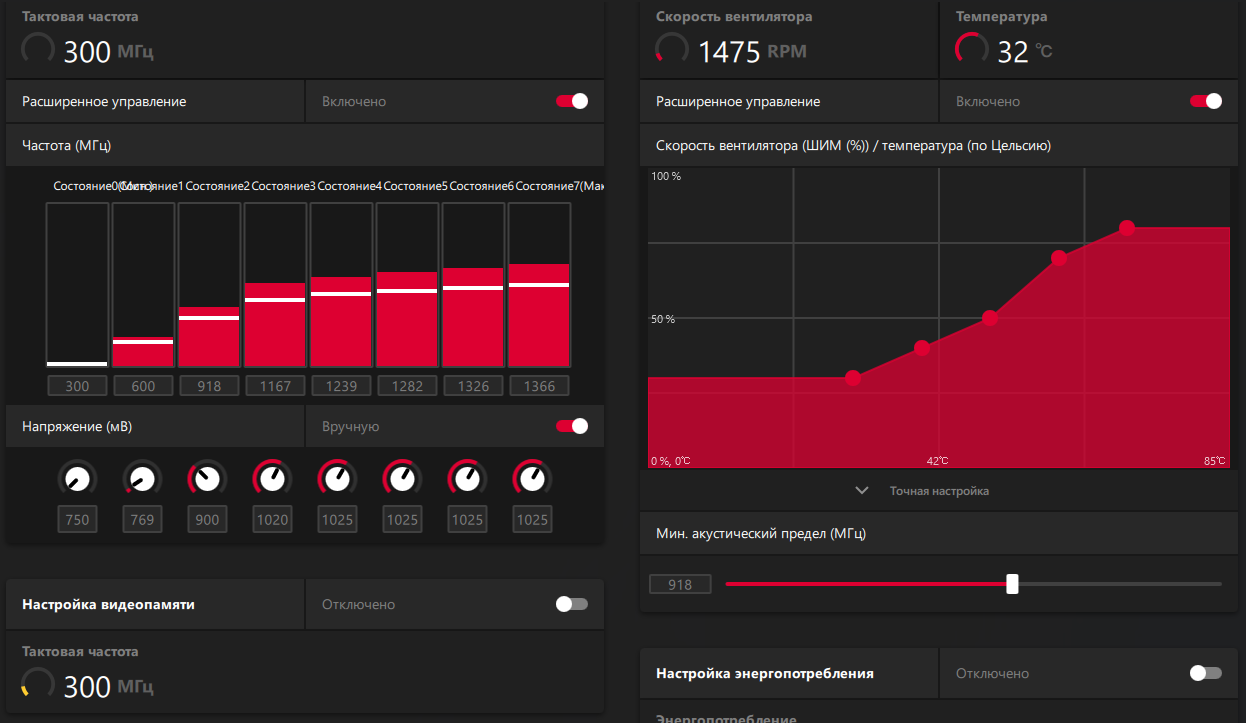Click the 750 mV voltage dial

[x=76, y=479]
